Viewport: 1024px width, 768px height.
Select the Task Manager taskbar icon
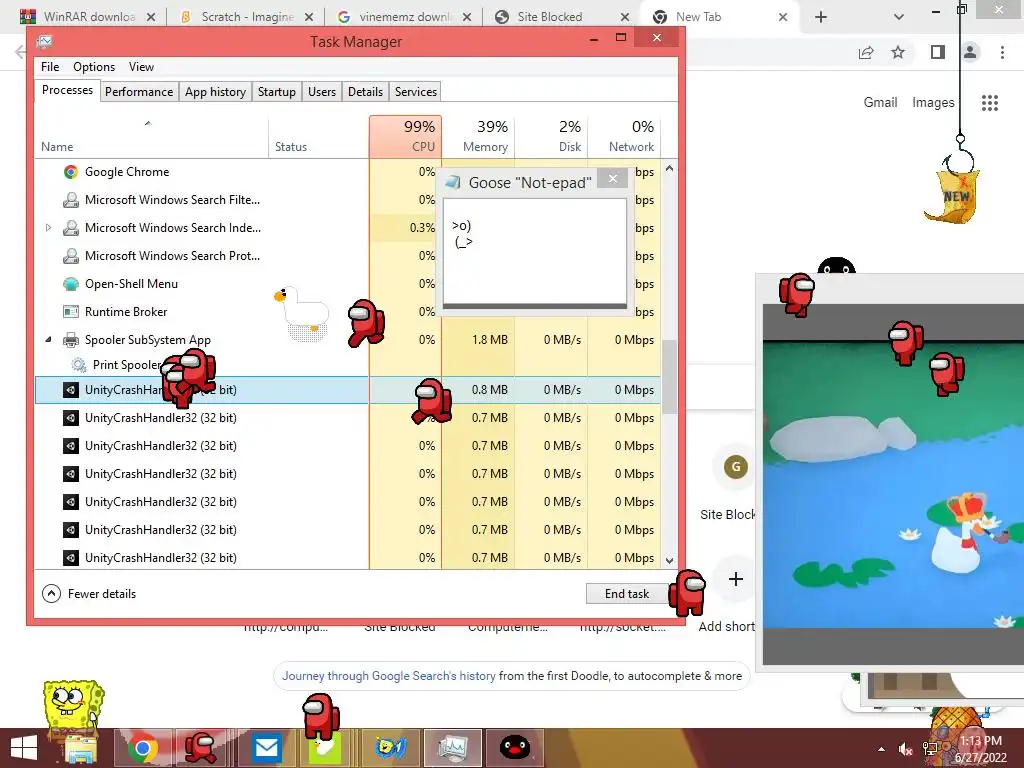453,748
